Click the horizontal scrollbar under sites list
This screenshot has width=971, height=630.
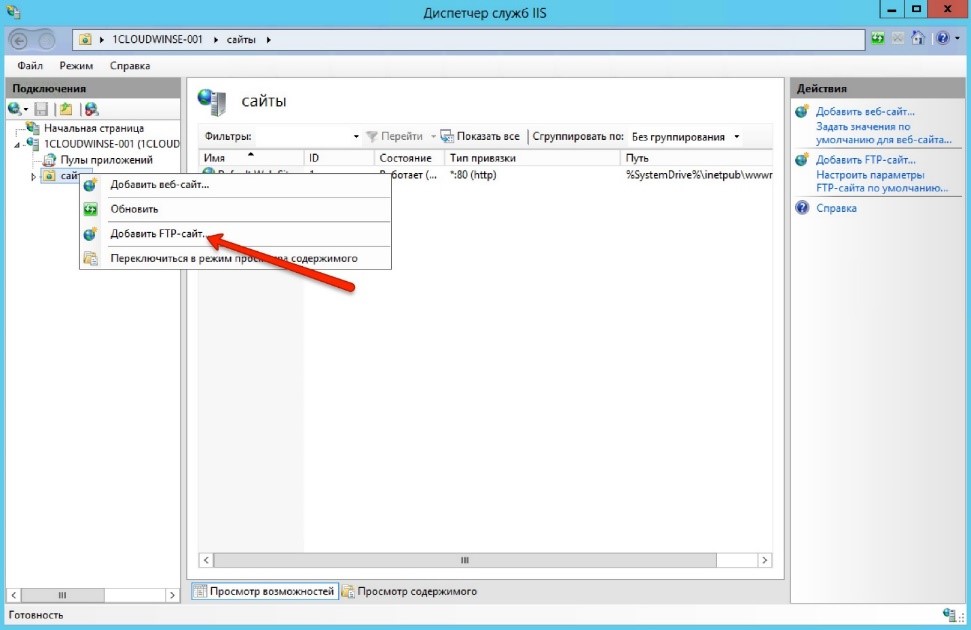pos(463,561)
